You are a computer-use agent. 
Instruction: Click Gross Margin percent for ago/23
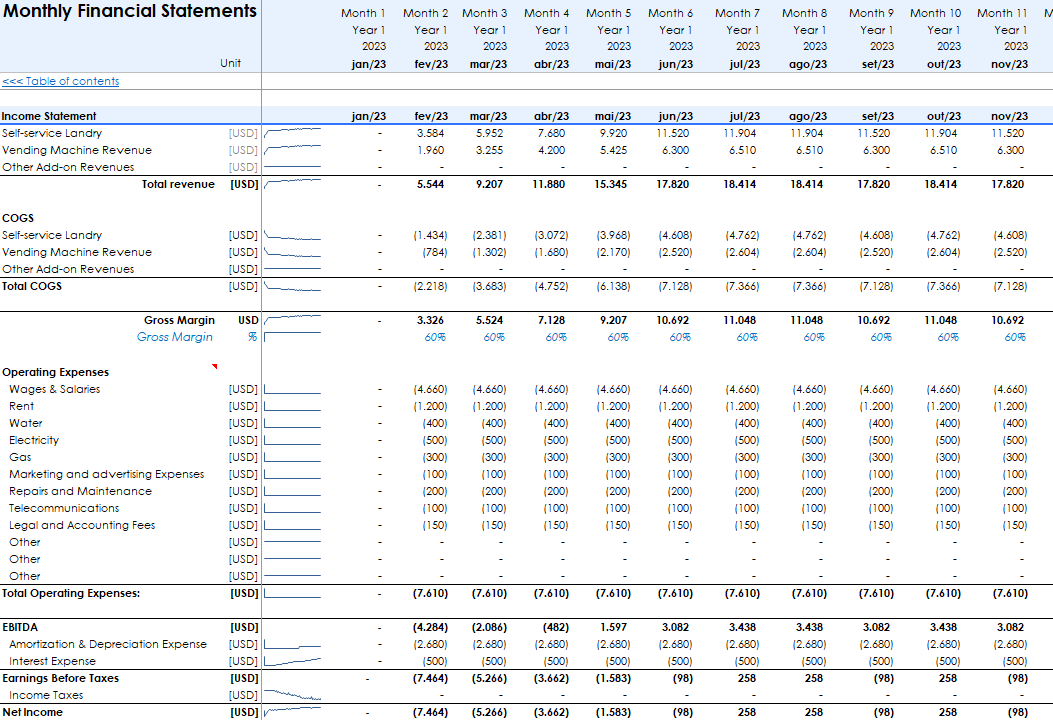coord(814,337)
